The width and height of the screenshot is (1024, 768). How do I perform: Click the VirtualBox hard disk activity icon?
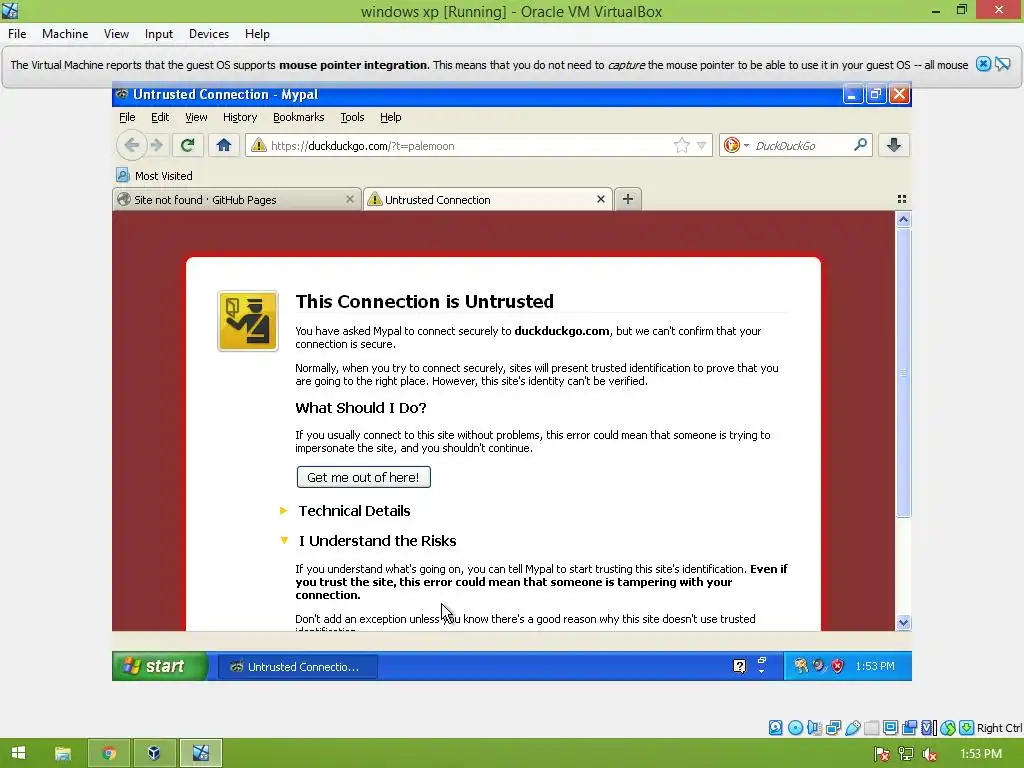(775, 728)
